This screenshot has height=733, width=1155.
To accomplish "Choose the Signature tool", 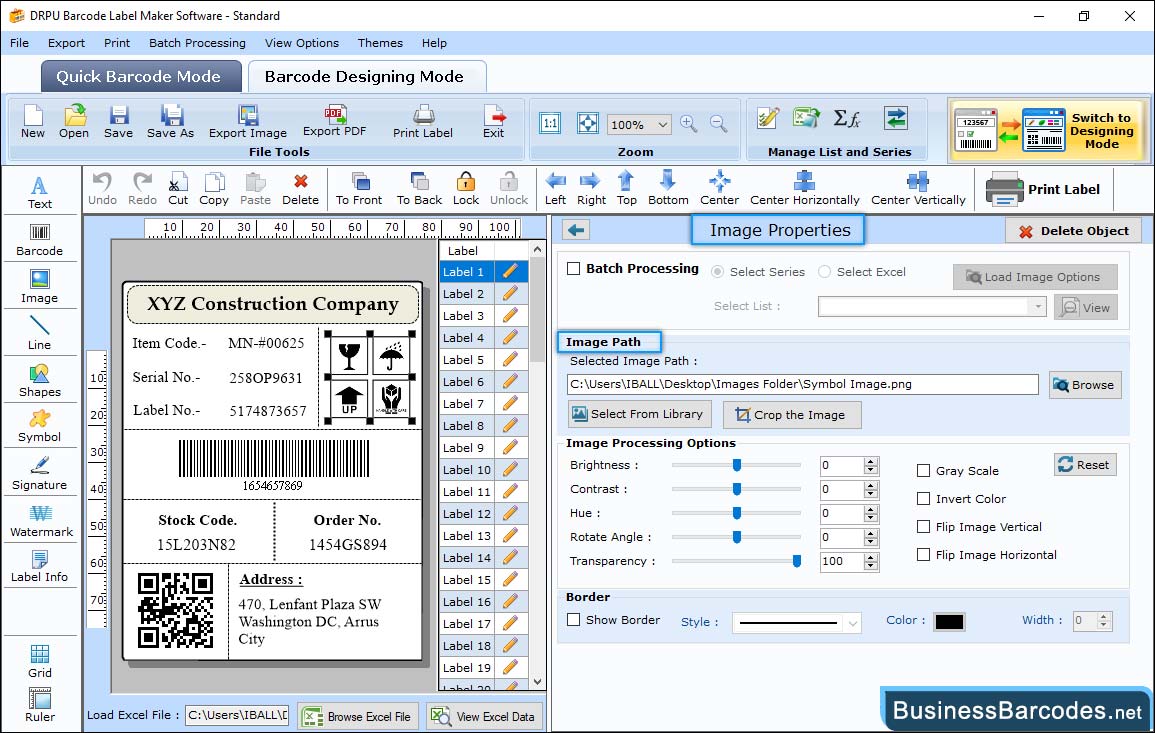I will click(40, 473).
